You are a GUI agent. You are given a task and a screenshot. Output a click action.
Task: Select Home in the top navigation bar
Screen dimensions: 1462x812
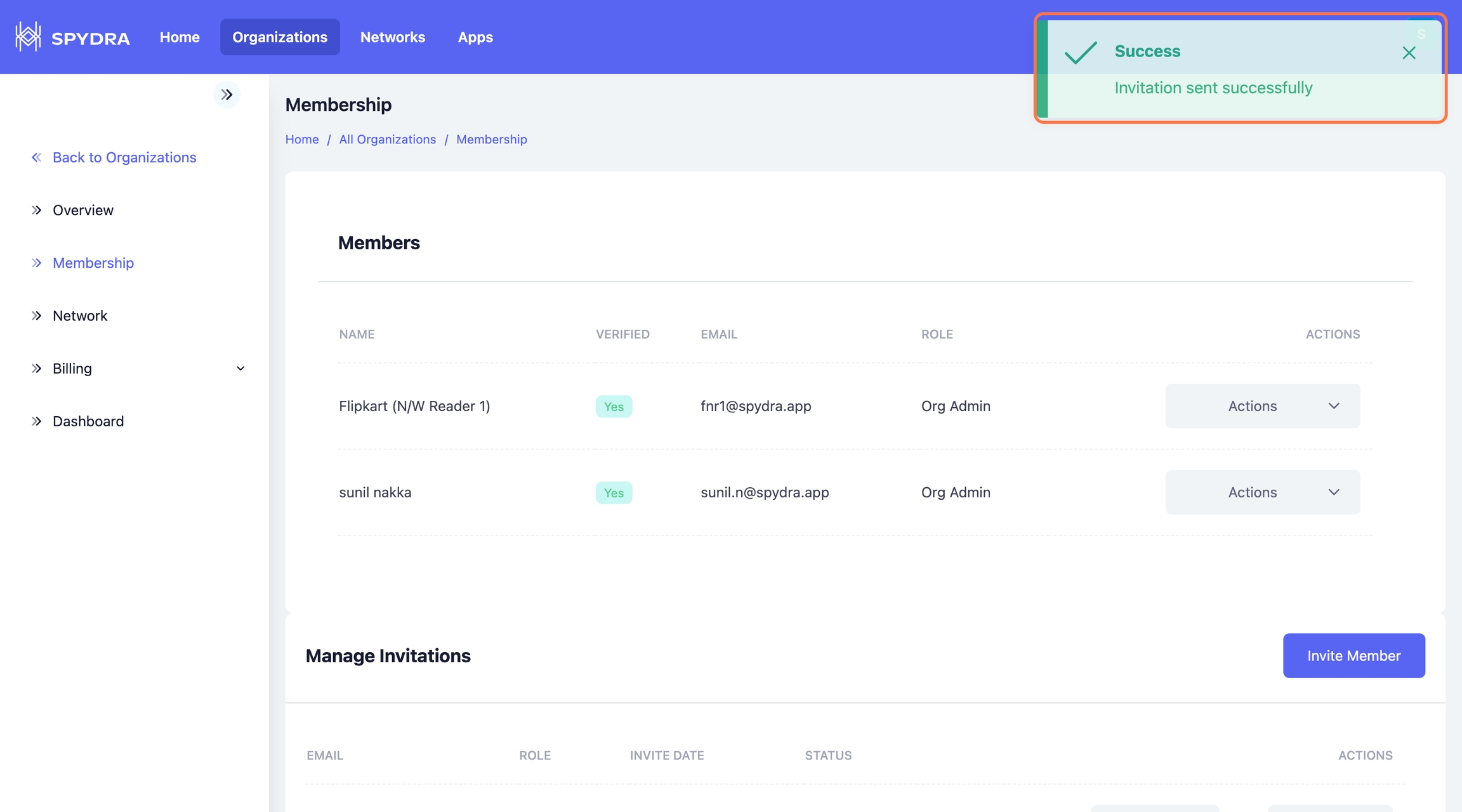(x=180, y=37)
